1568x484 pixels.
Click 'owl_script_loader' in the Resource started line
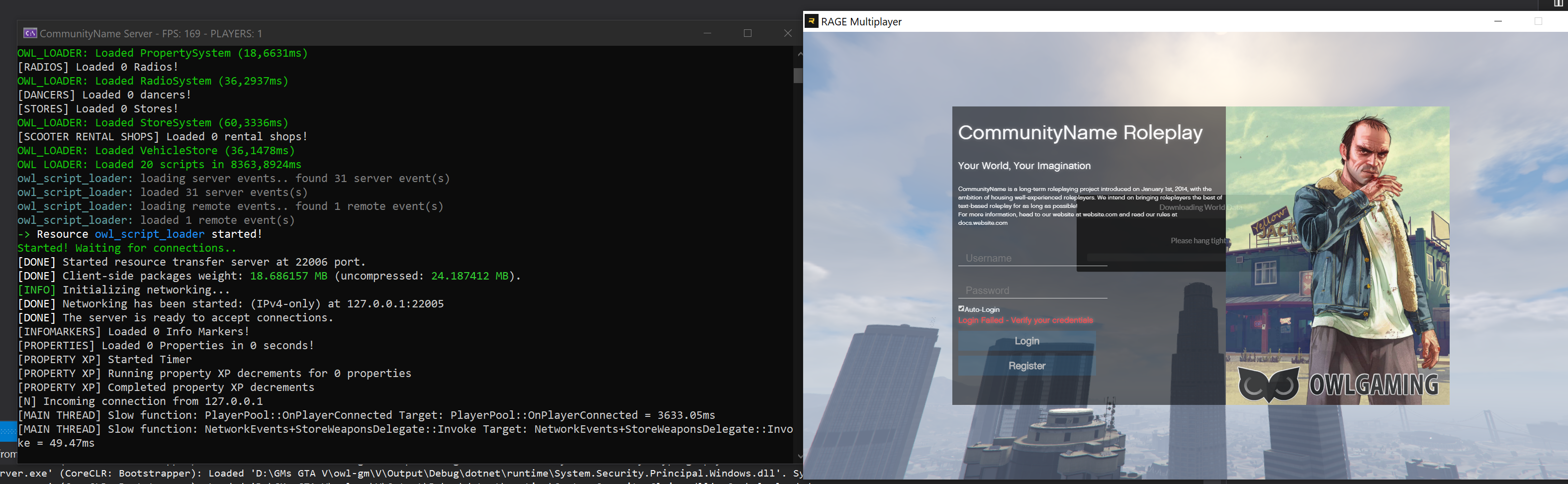150,234
